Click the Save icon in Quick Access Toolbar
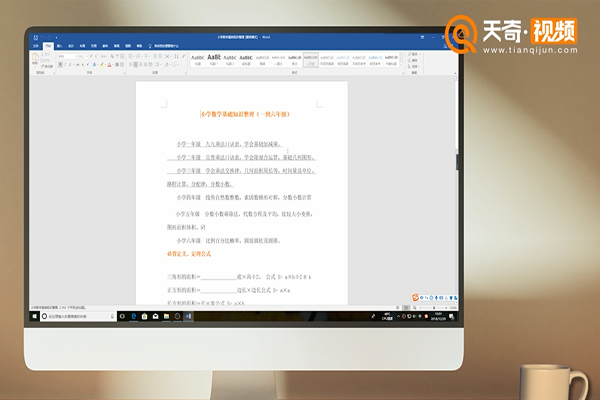The height and width of the screenshot is (400, 600). pos(36,38)
